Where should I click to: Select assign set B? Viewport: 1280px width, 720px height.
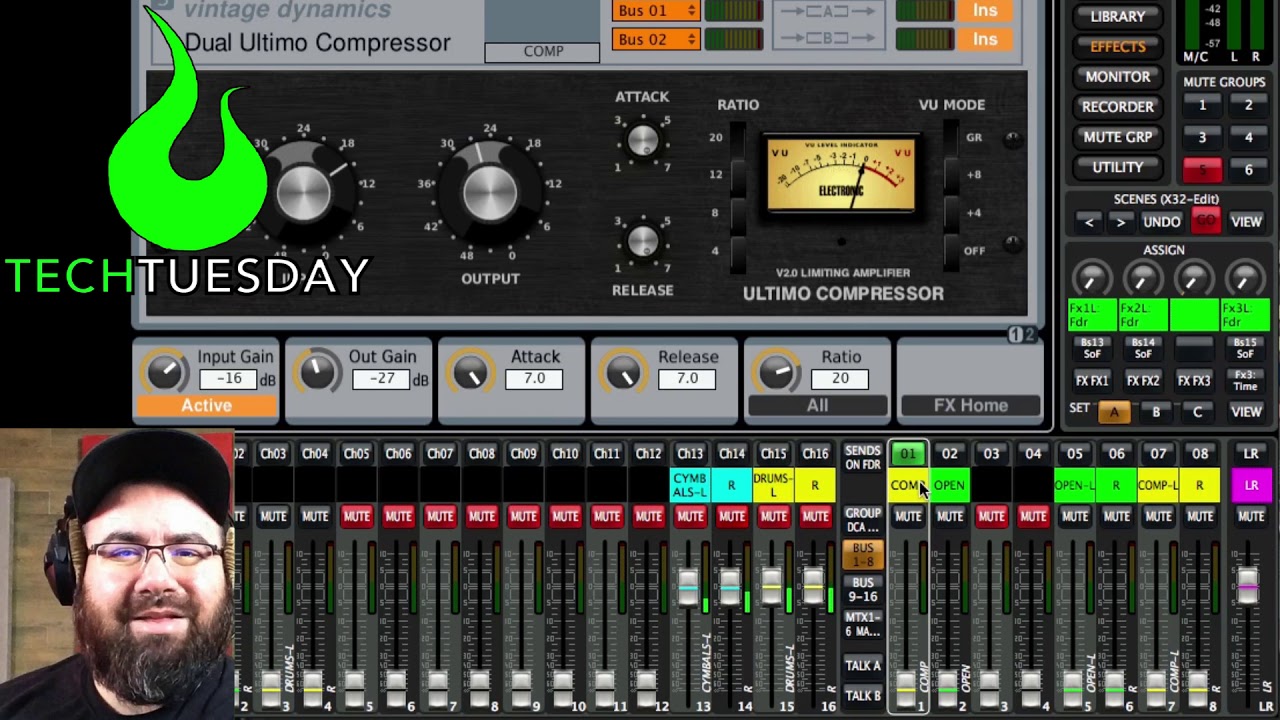[1156, 412]
